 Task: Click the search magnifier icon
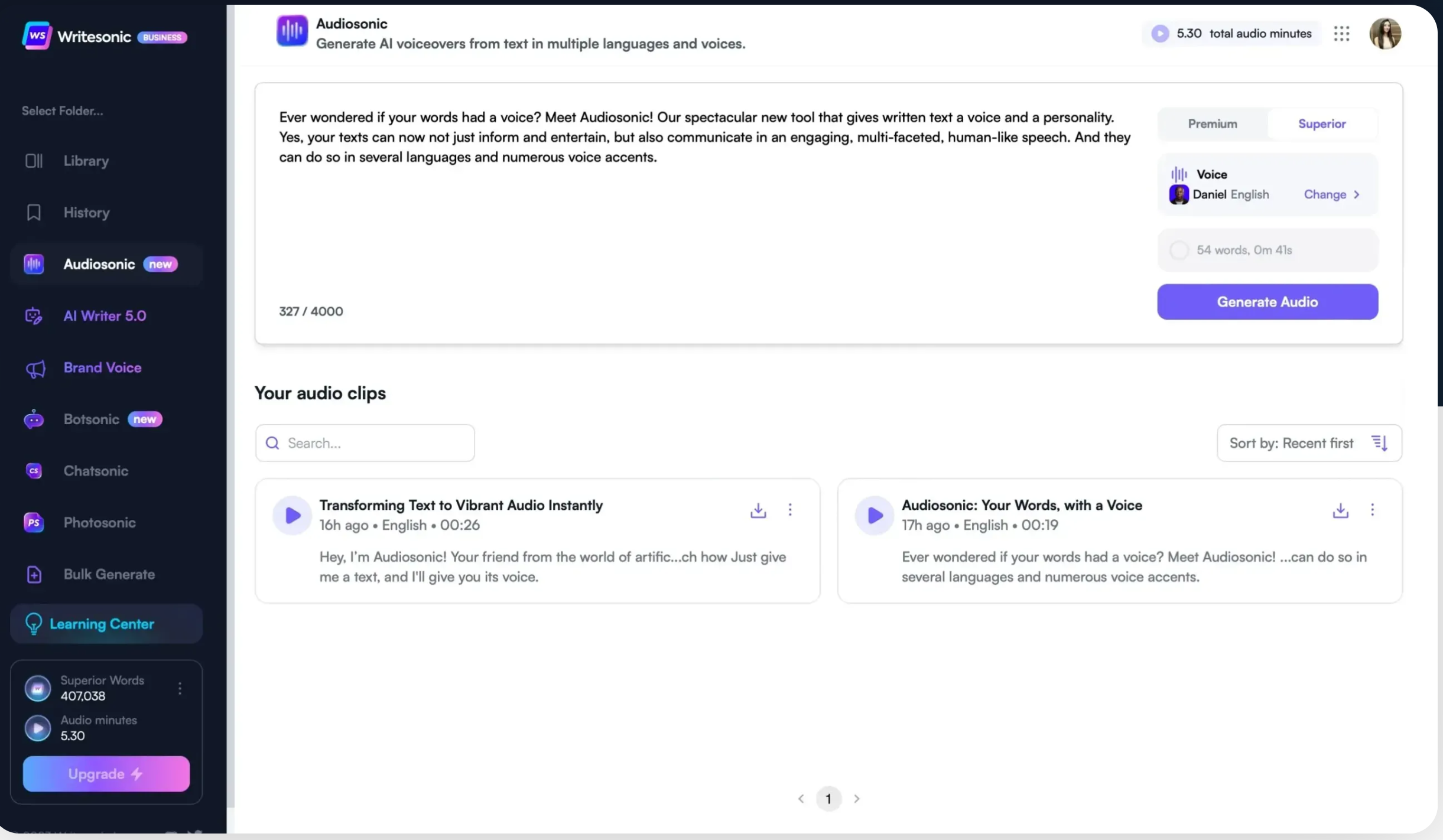(272, 443)
